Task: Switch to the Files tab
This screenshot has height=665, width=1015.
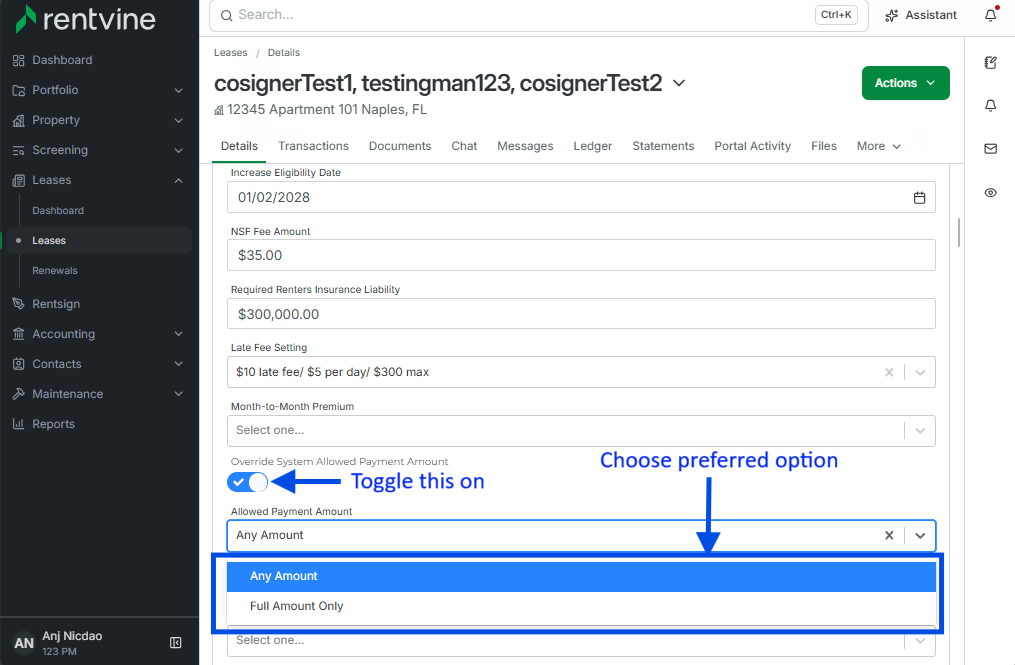Action: click(823, 146)
